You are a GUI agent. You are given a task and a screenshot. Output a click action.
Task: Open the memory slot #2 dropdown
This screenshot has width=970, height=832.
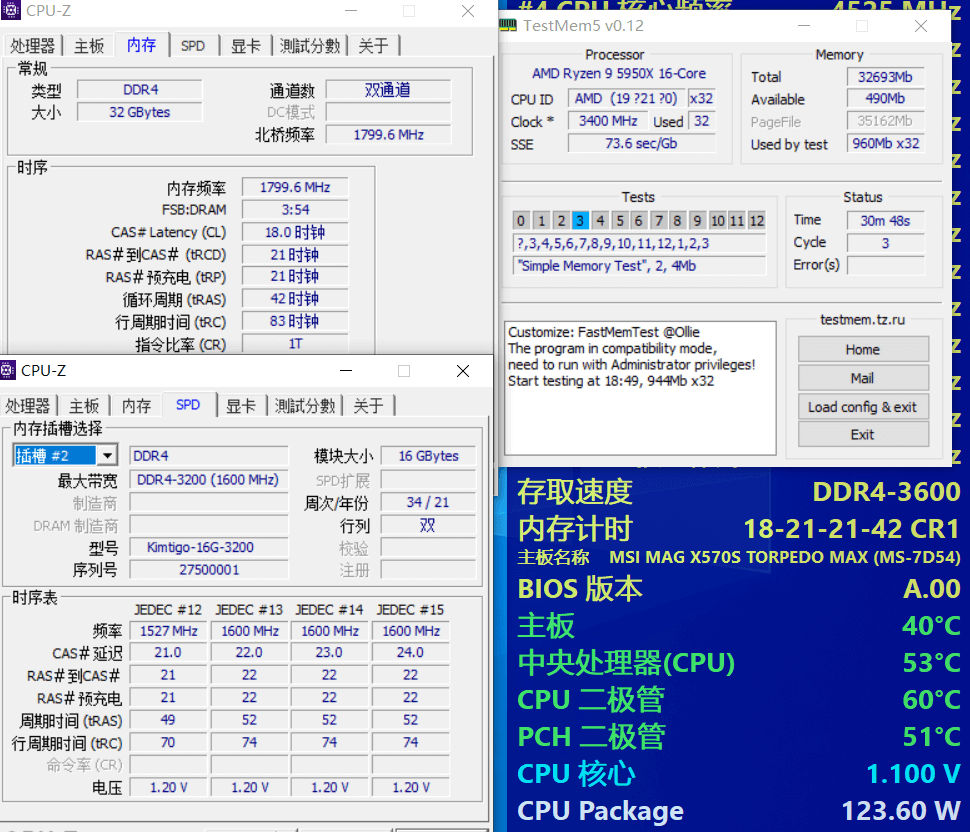(106, 456)
